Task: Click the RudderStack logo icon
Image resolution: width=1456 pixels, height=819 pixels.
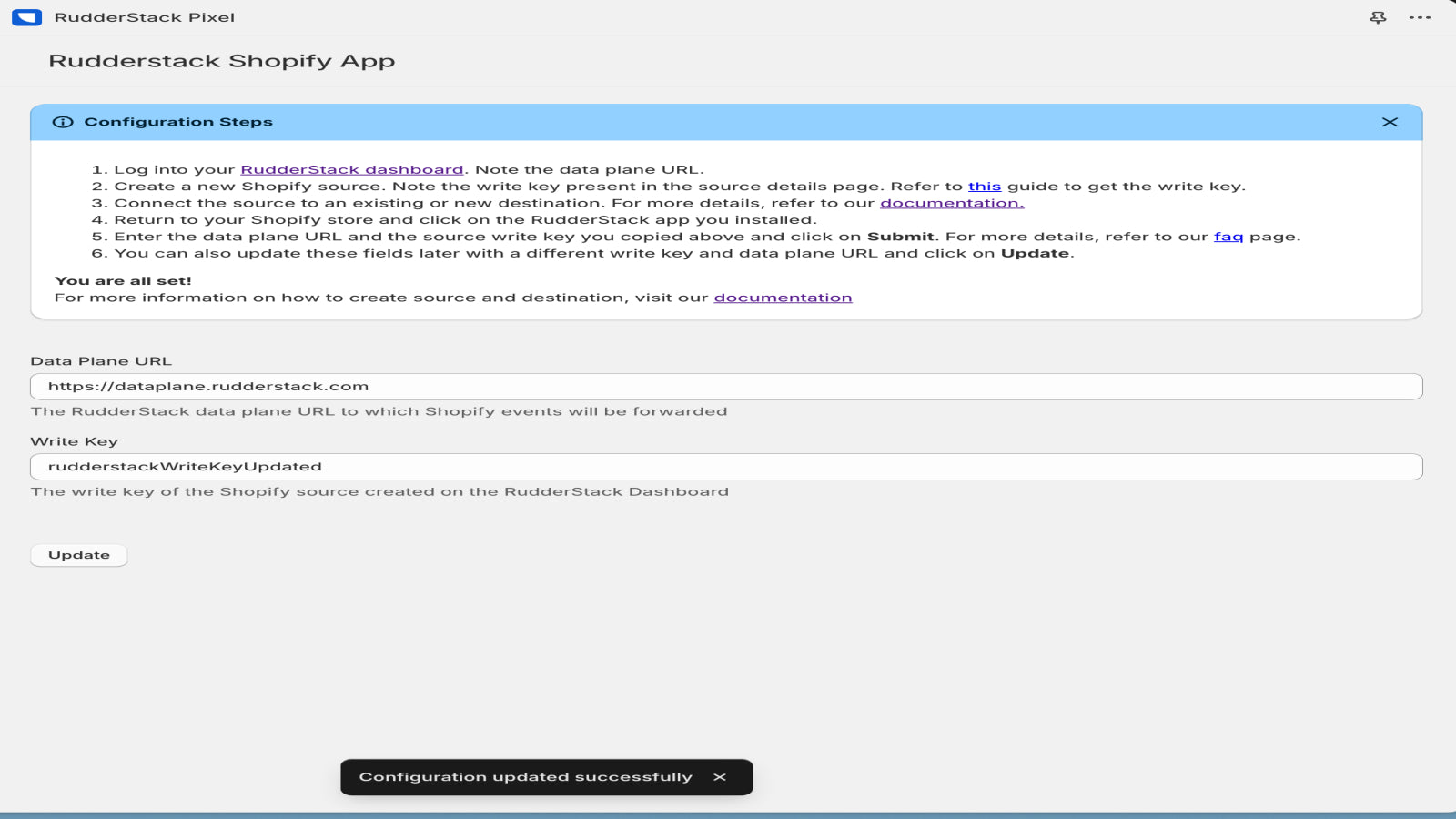Action: click(x=28, y=17)
